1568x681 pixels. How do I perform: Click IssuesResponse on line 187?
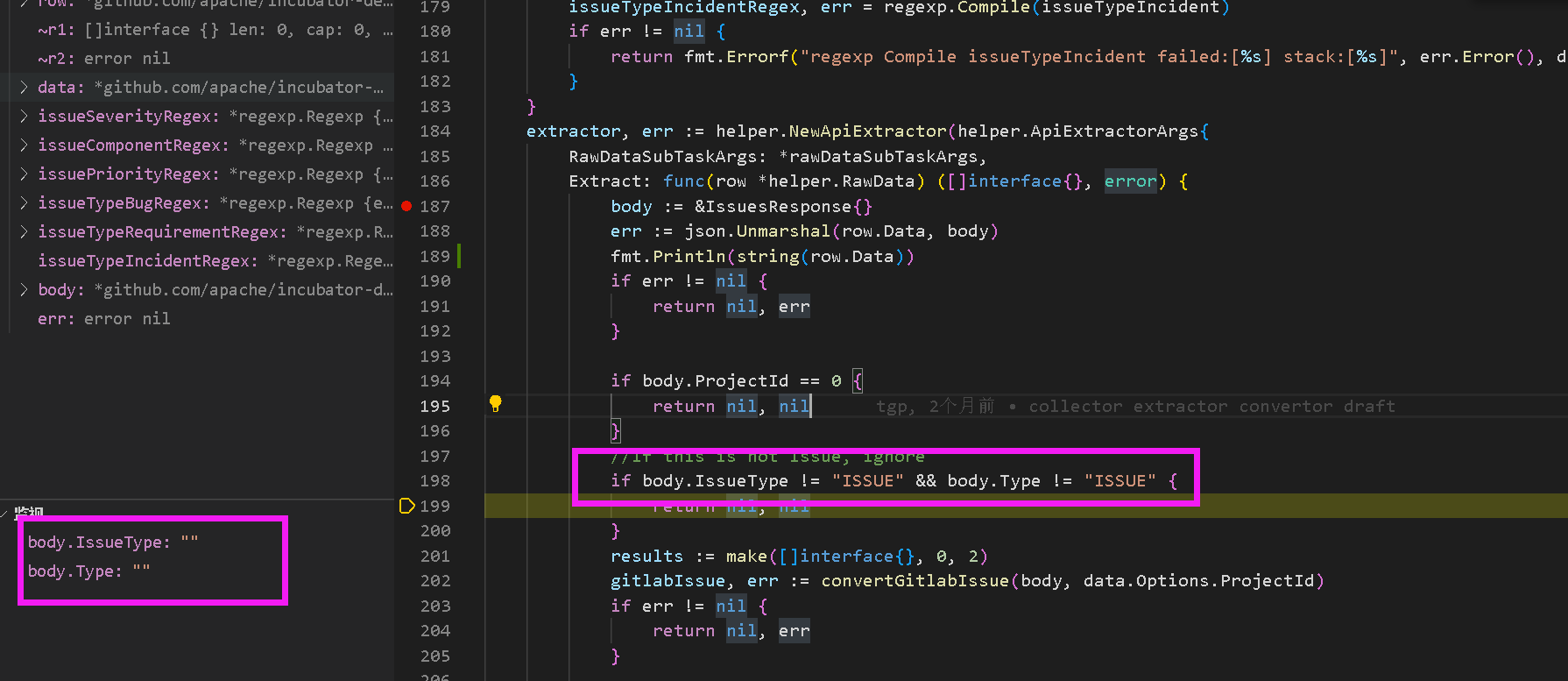[778, 206]
